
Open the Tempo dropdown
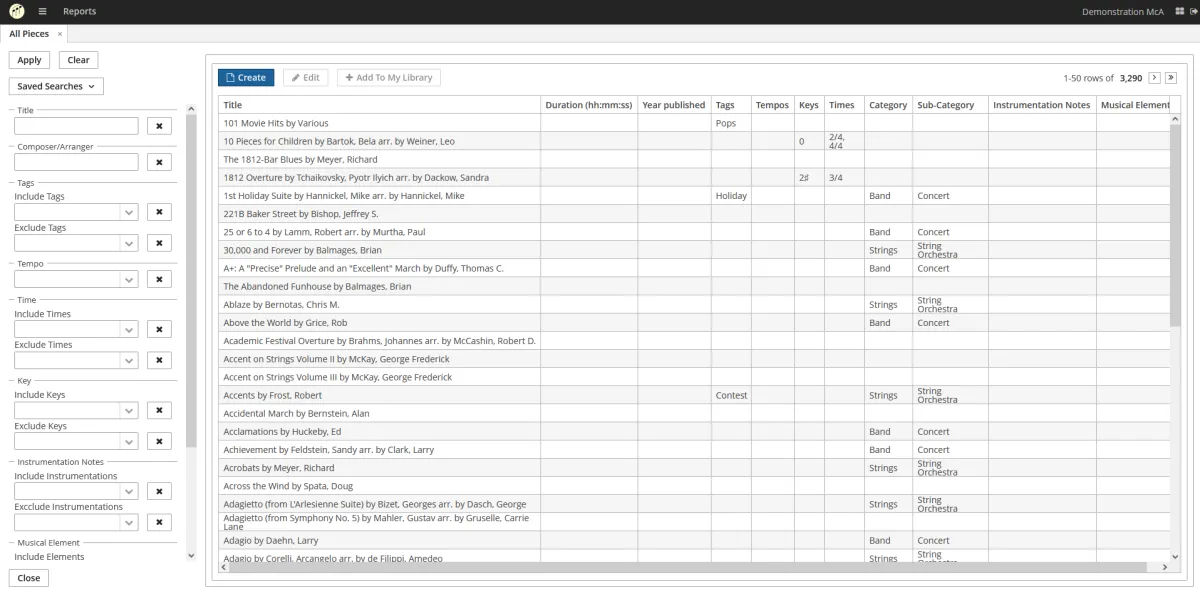[x=129, y=279]
